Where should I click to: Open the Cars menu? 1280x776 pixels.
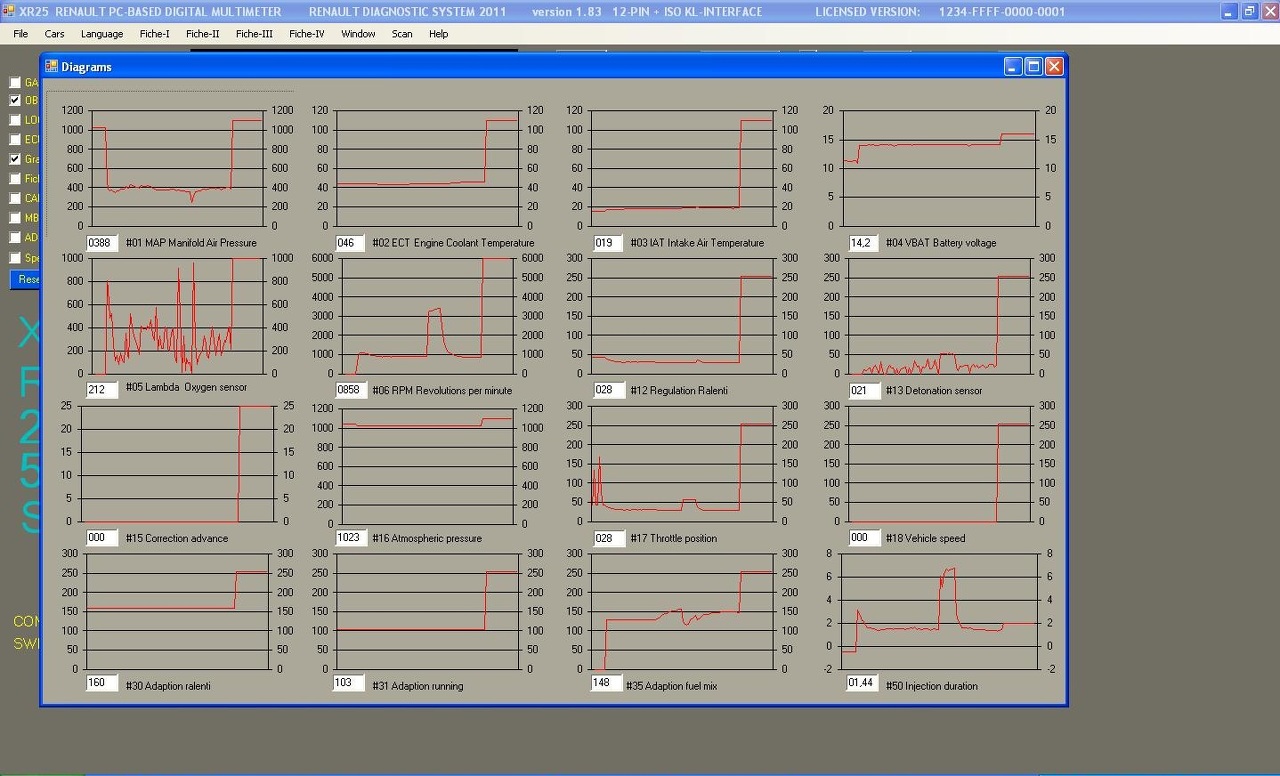coord(54,34)
